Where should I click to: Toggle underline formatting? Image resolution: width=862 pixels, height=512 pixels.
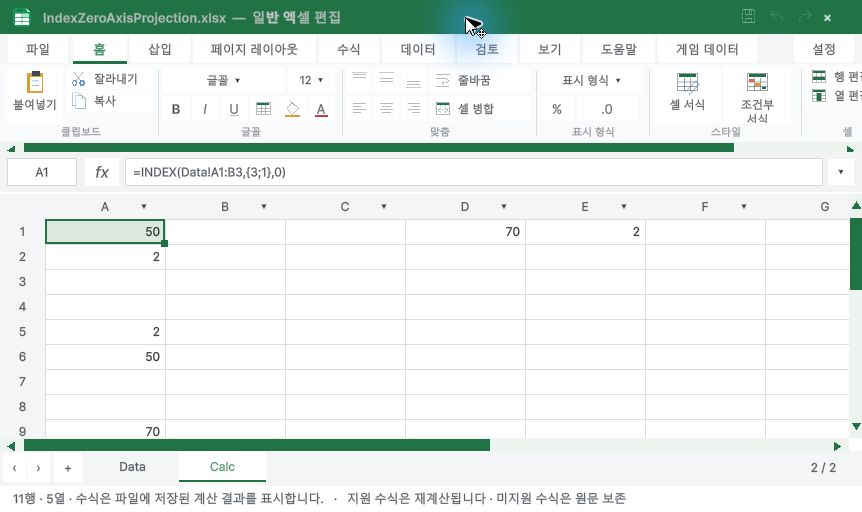[234, 109]
